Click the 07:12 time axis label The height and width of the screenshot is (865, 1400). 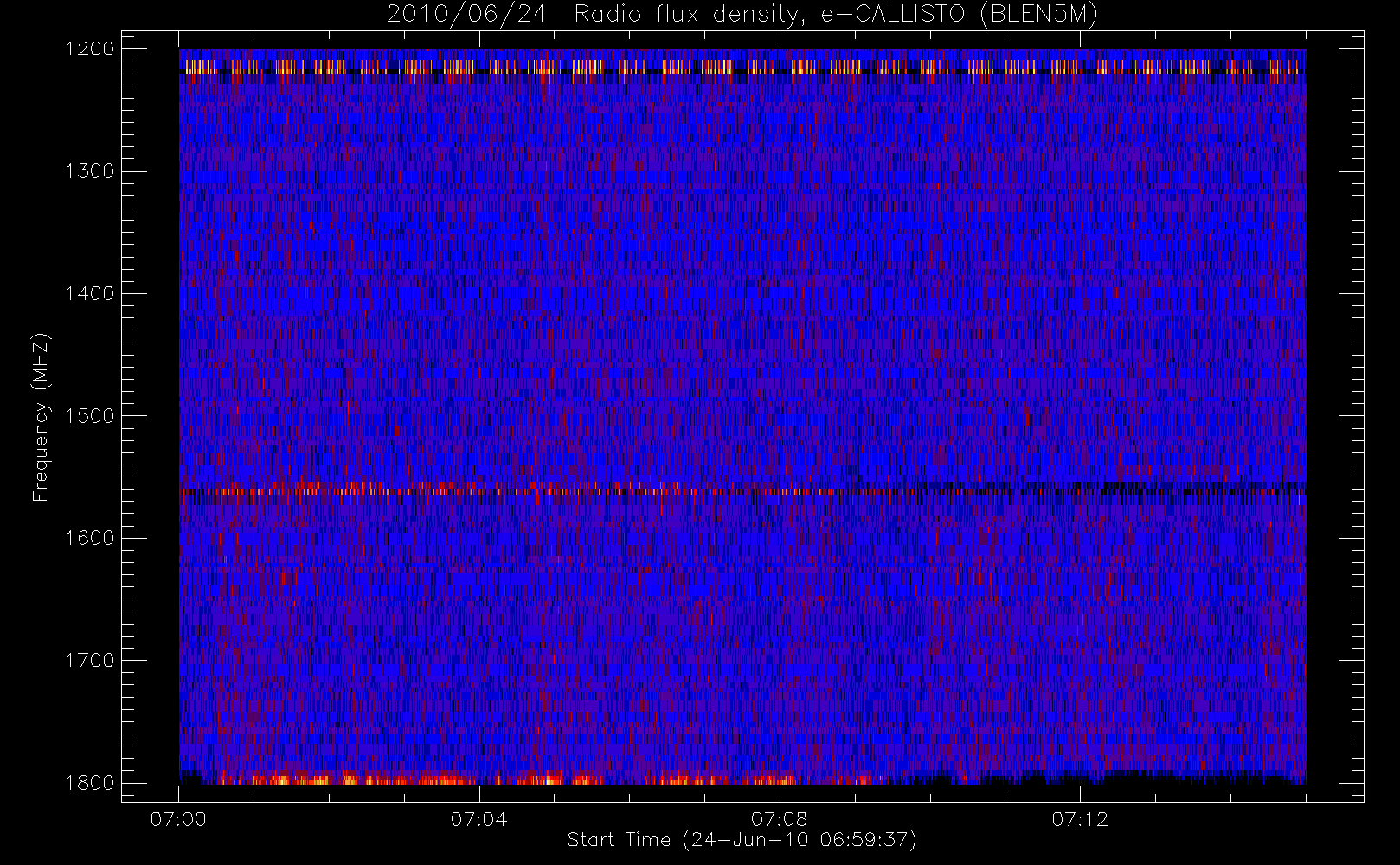(1080, 819)
